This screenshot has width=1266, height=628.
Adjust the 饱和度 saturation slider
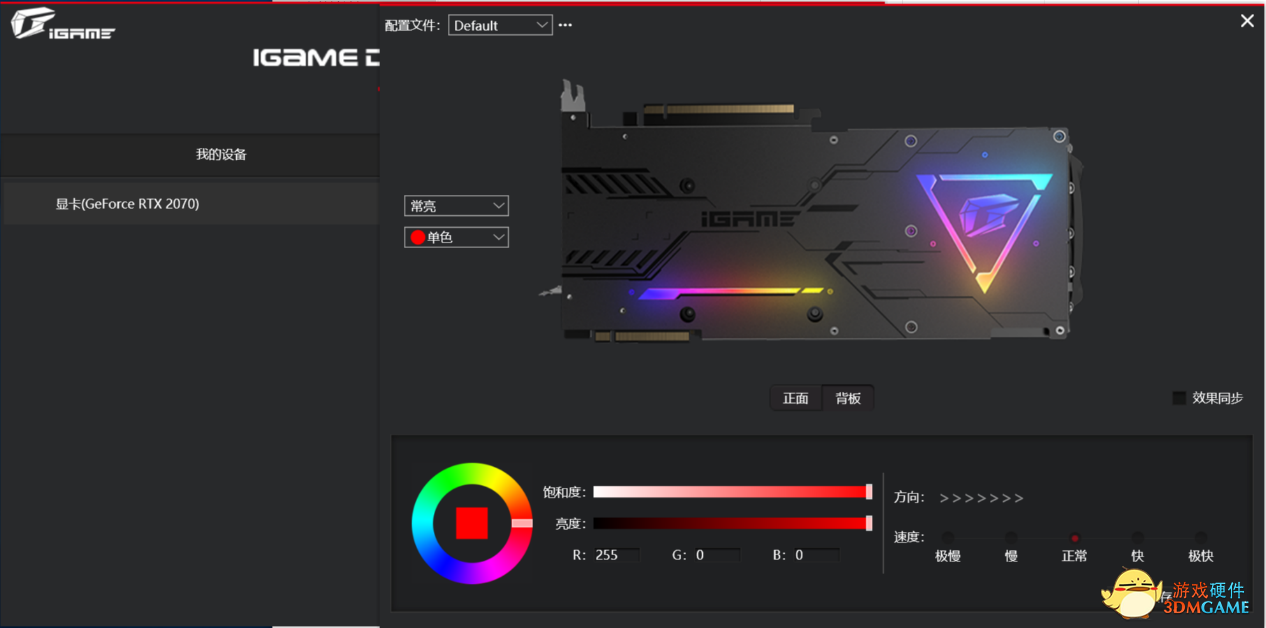(733, 492)
